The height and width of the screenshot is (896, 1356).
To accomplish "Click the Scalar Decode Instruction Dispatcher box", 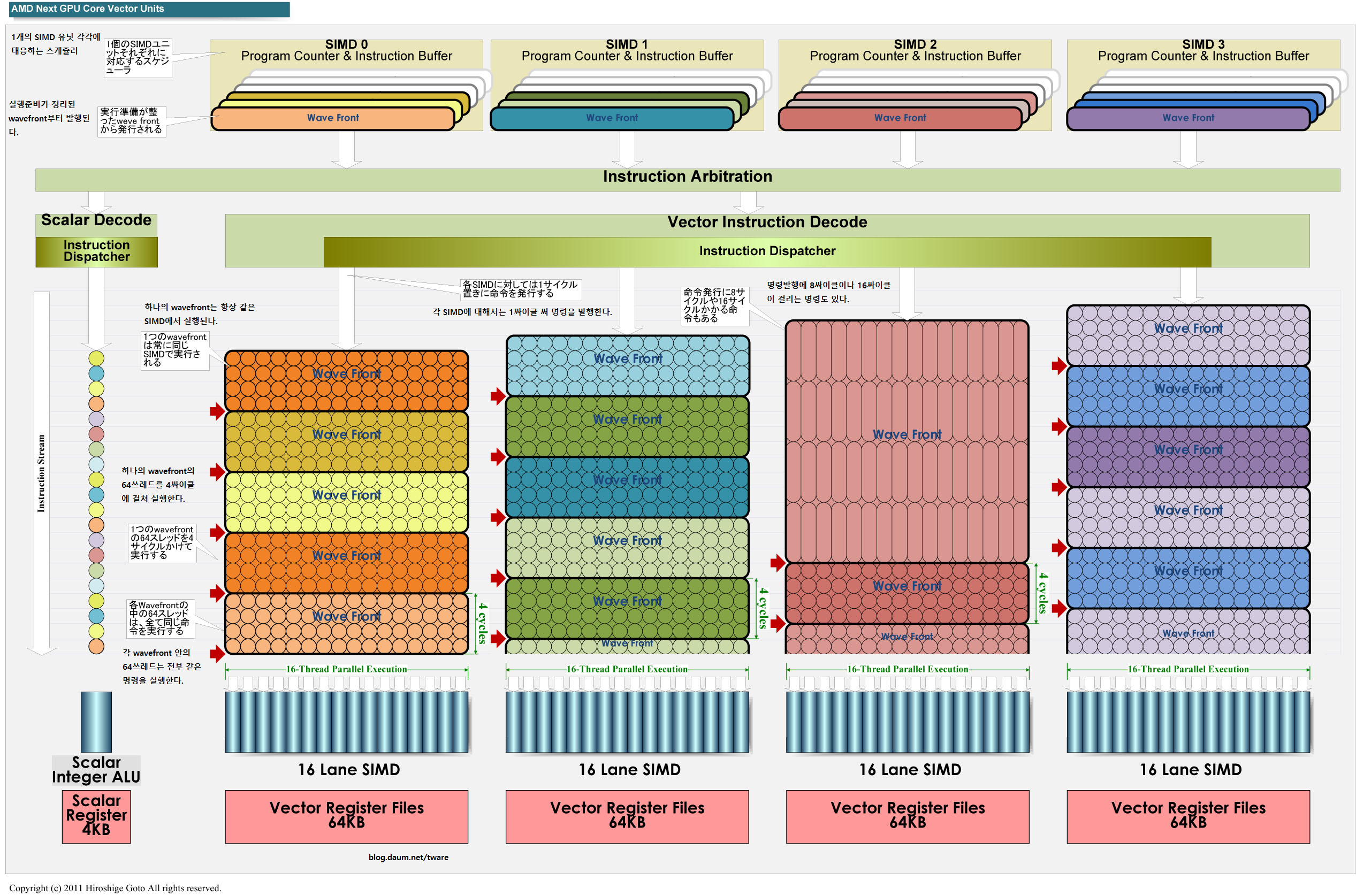I will [96, 251].
